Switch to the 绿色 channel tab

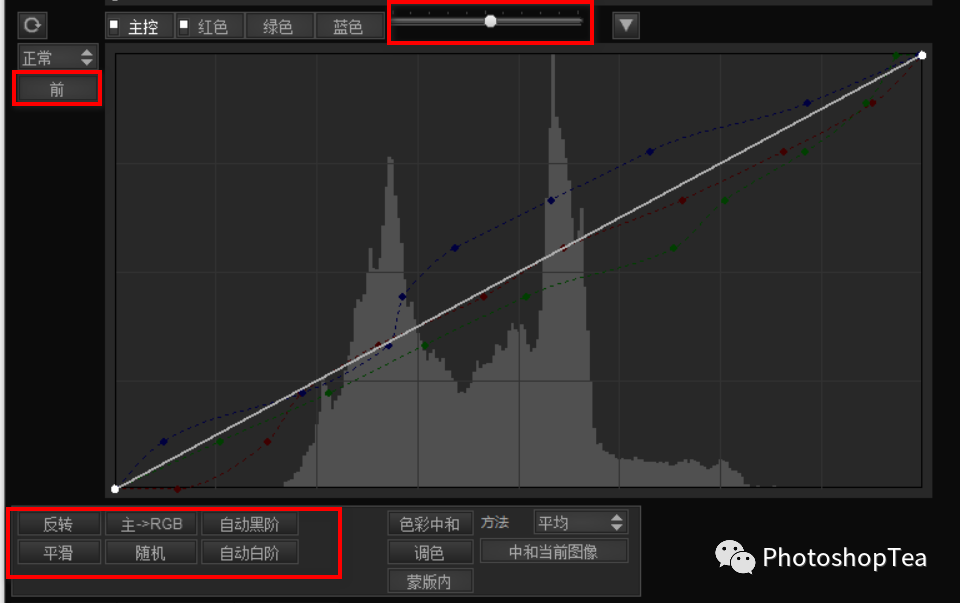[280, 25]
